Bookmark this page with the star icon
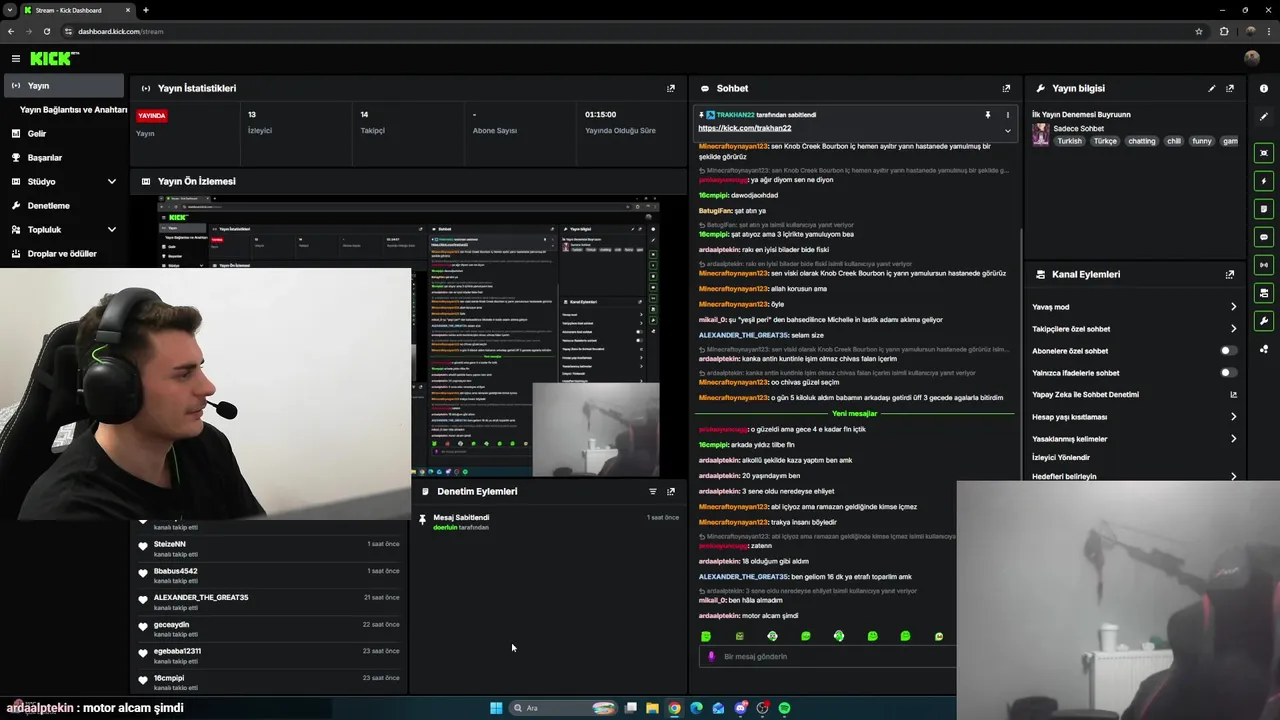The width and height of the screenshot is (1280, 720). click(1199, 31)
